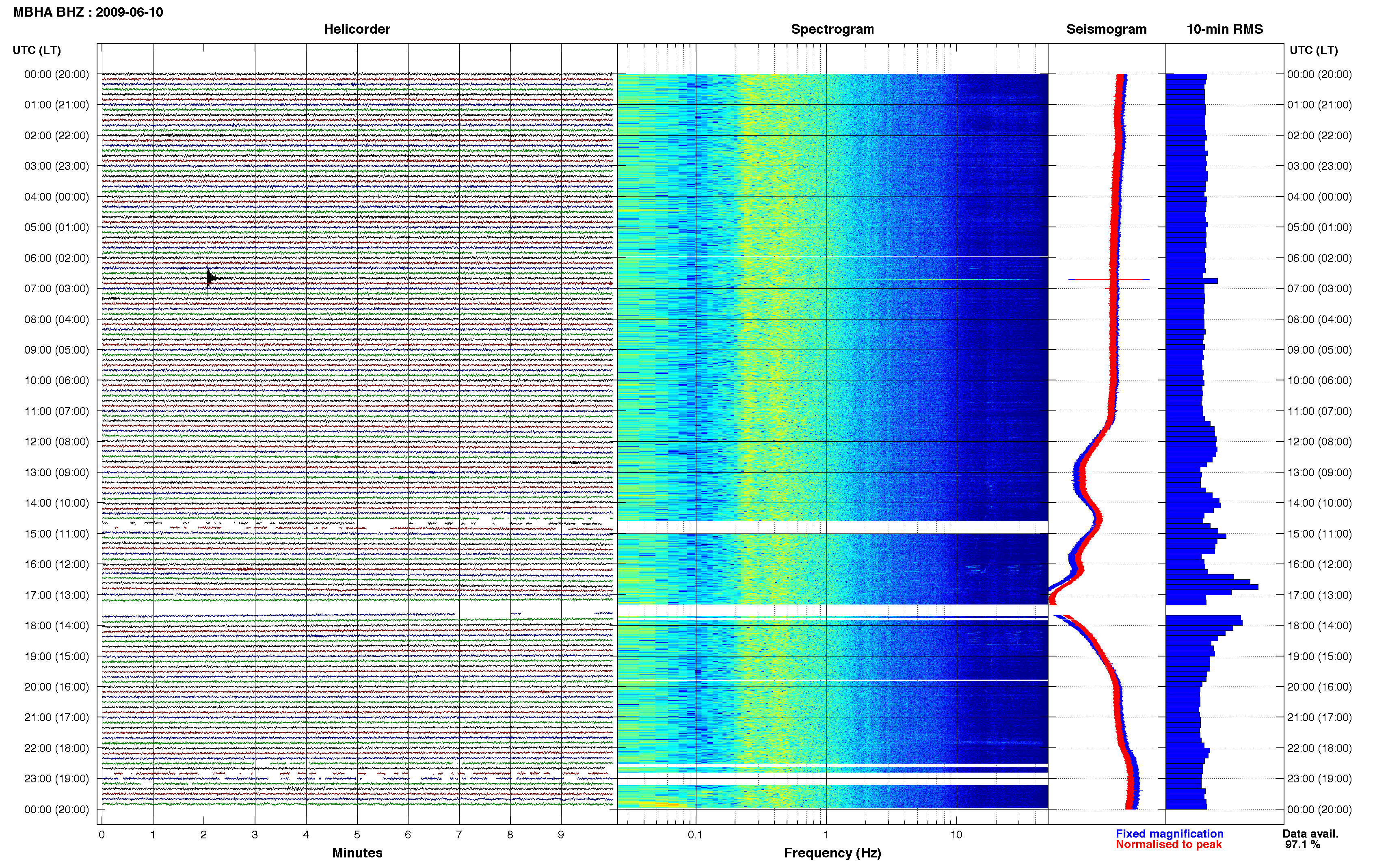Click right-side time label '06:00 (02:00)'

tap(1319, 258)
